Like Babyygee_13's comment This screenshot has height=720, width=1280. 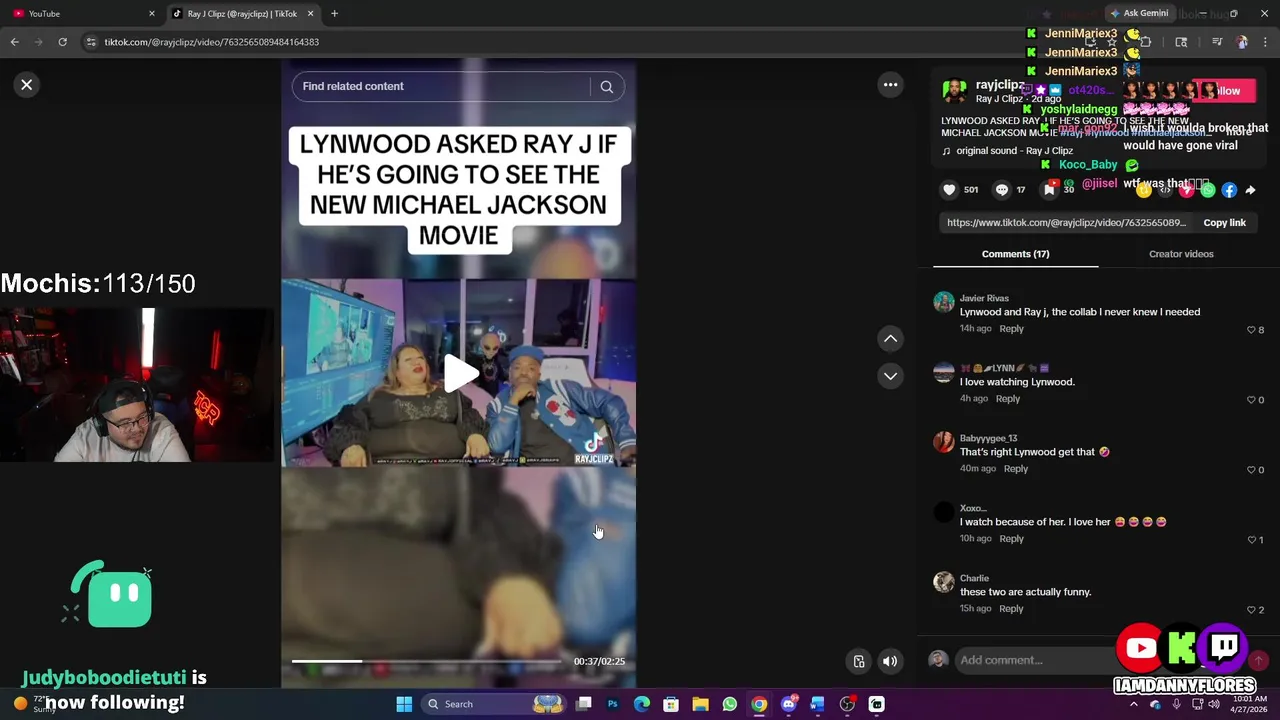[1251, 470]
